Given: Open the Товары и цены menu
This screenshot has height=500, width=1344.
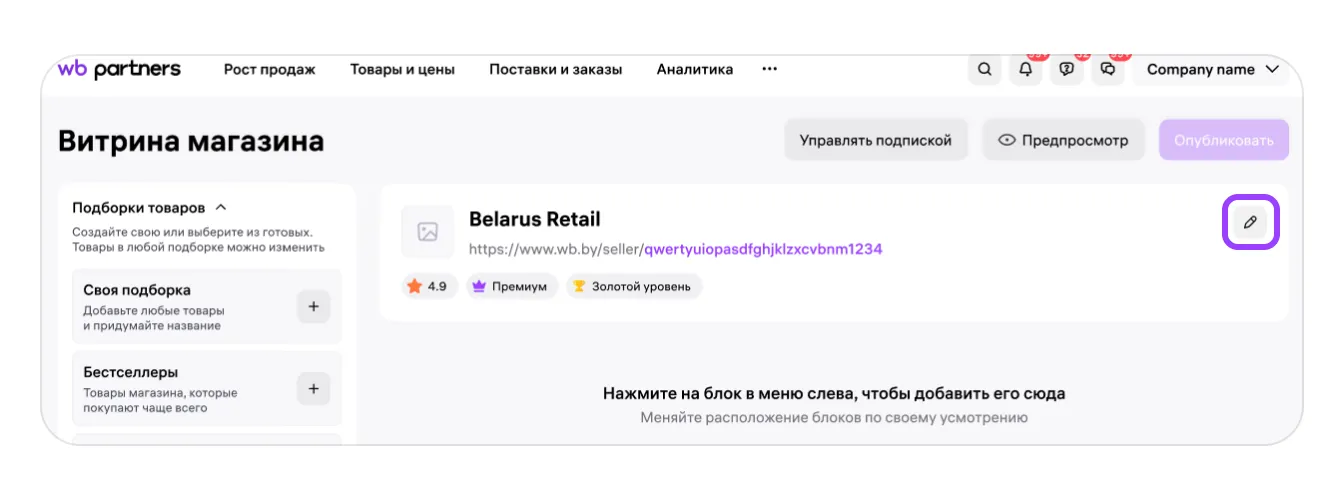Looking at the screenshot, I should click(x=402, y=70).
